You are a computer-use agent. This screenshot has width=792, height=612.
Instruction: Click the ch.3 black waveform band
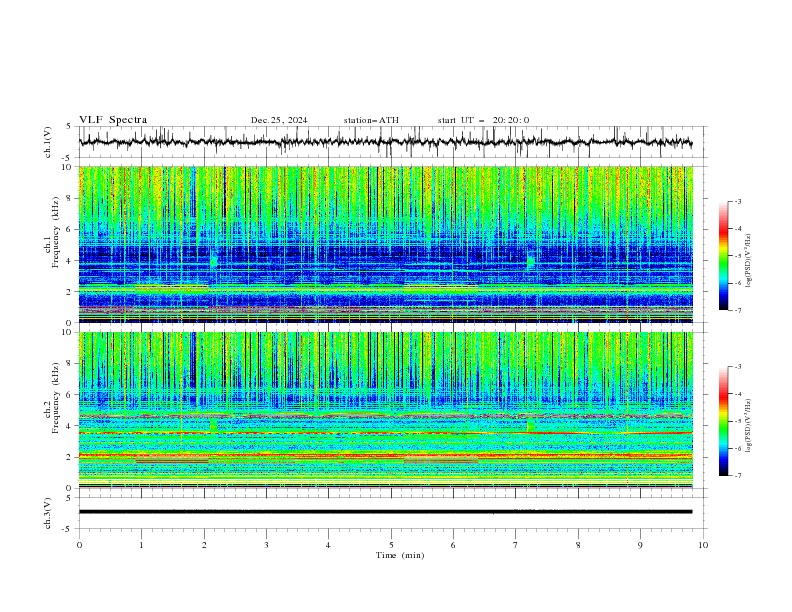[385, 512]
